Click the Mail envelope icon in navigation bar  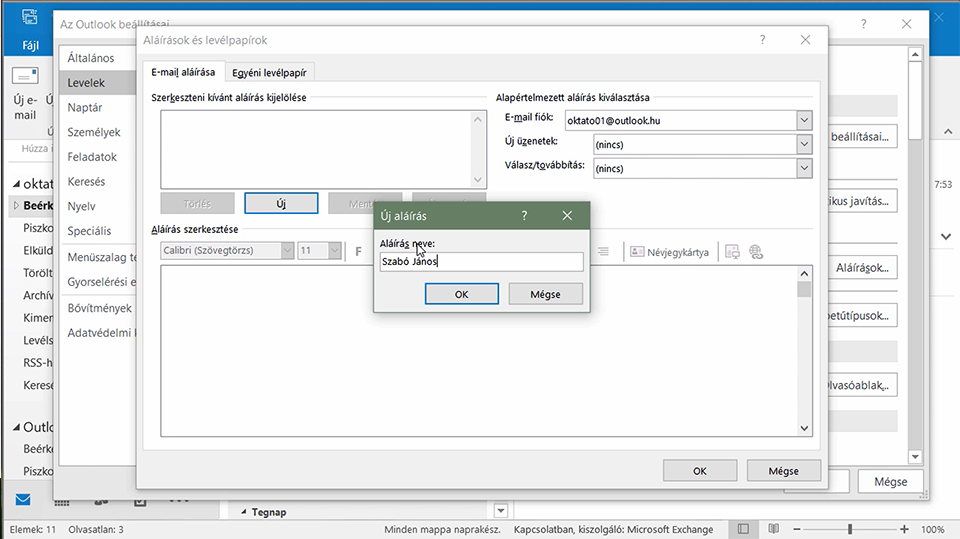(23, 500)
